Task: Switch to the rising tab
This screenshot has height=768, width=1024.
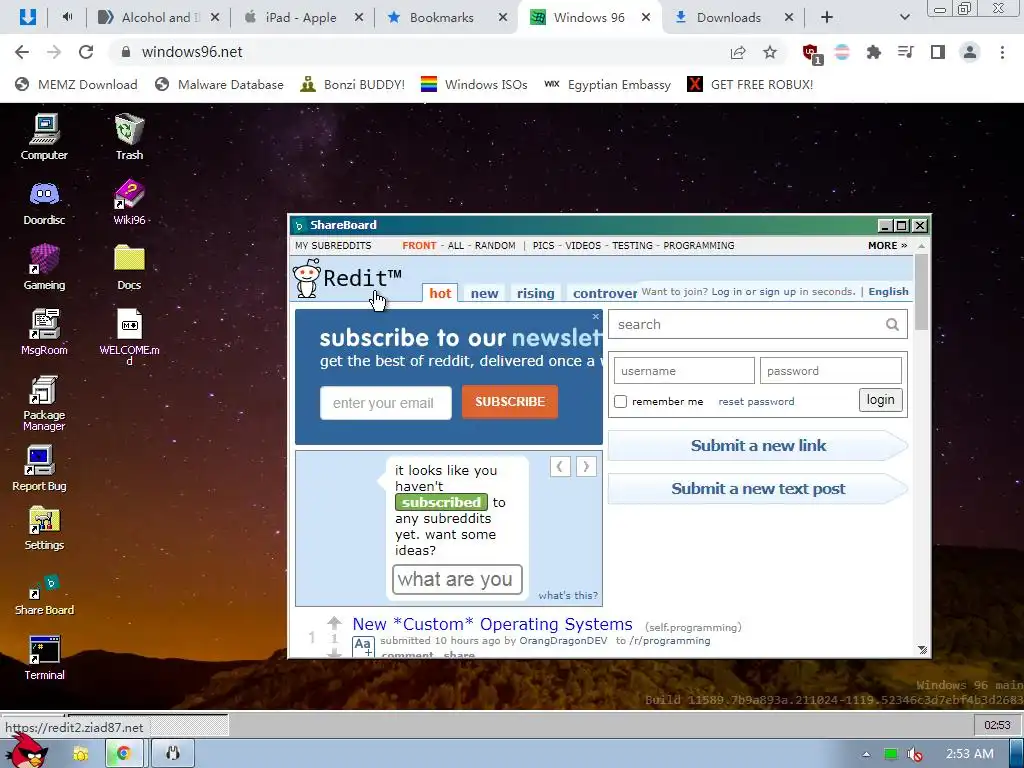Action: click(x=536, y=293)
